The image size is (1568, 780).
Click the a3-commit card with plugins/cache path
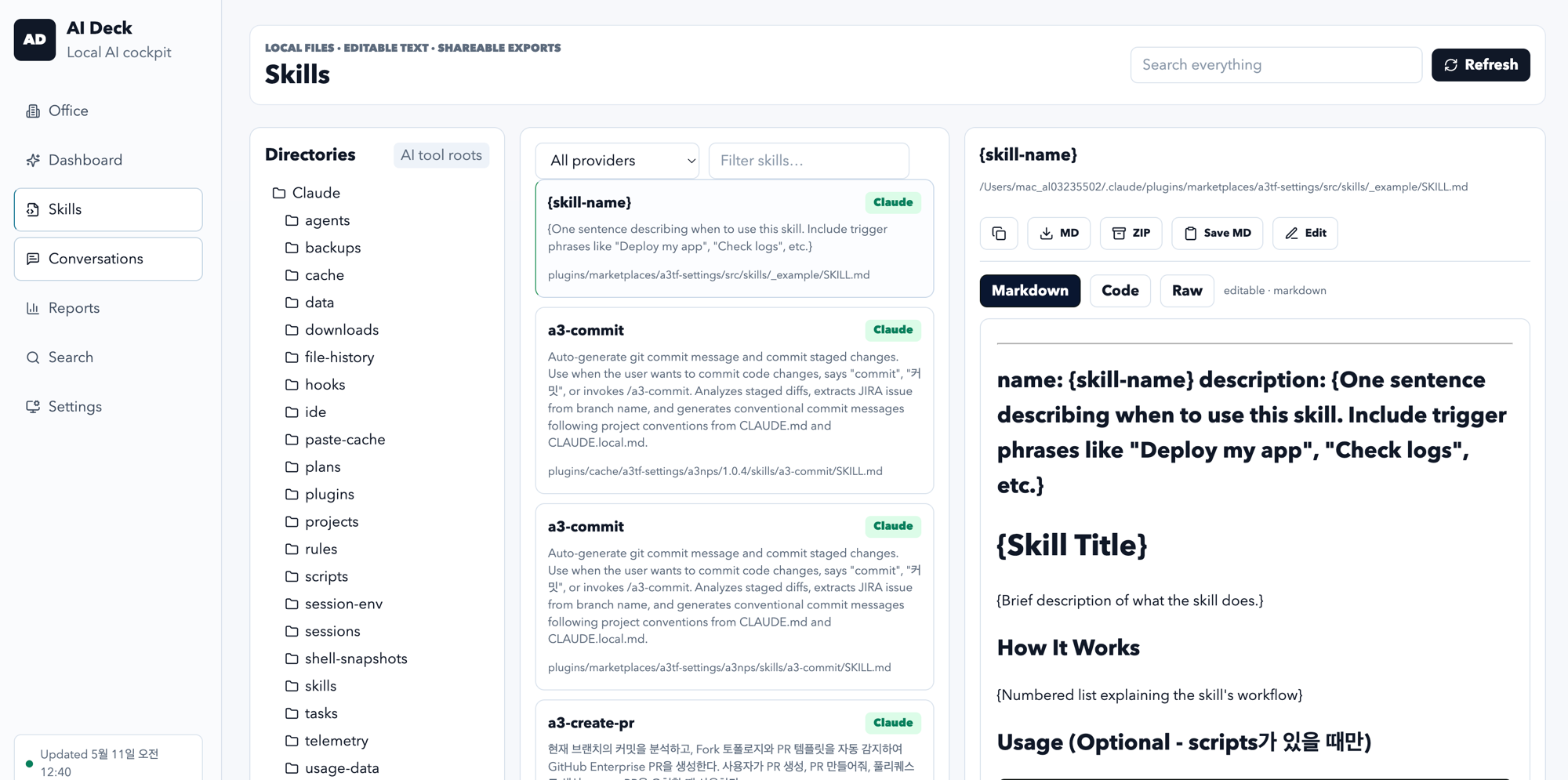click(x=734, y=401)
